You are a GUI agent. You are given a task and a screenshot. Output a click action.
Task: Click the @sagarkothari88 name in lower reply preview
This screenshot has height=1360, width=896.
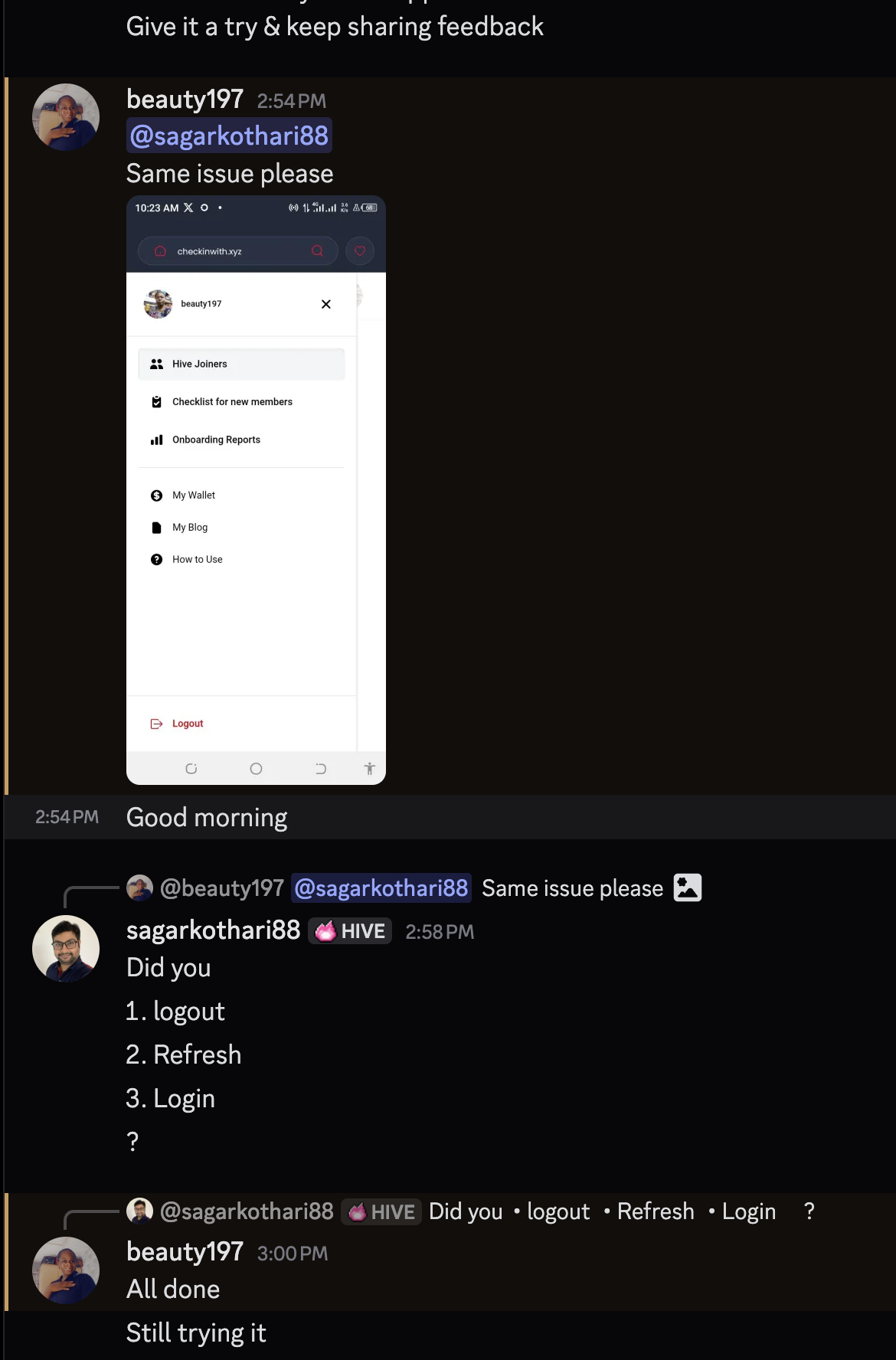247,1211
